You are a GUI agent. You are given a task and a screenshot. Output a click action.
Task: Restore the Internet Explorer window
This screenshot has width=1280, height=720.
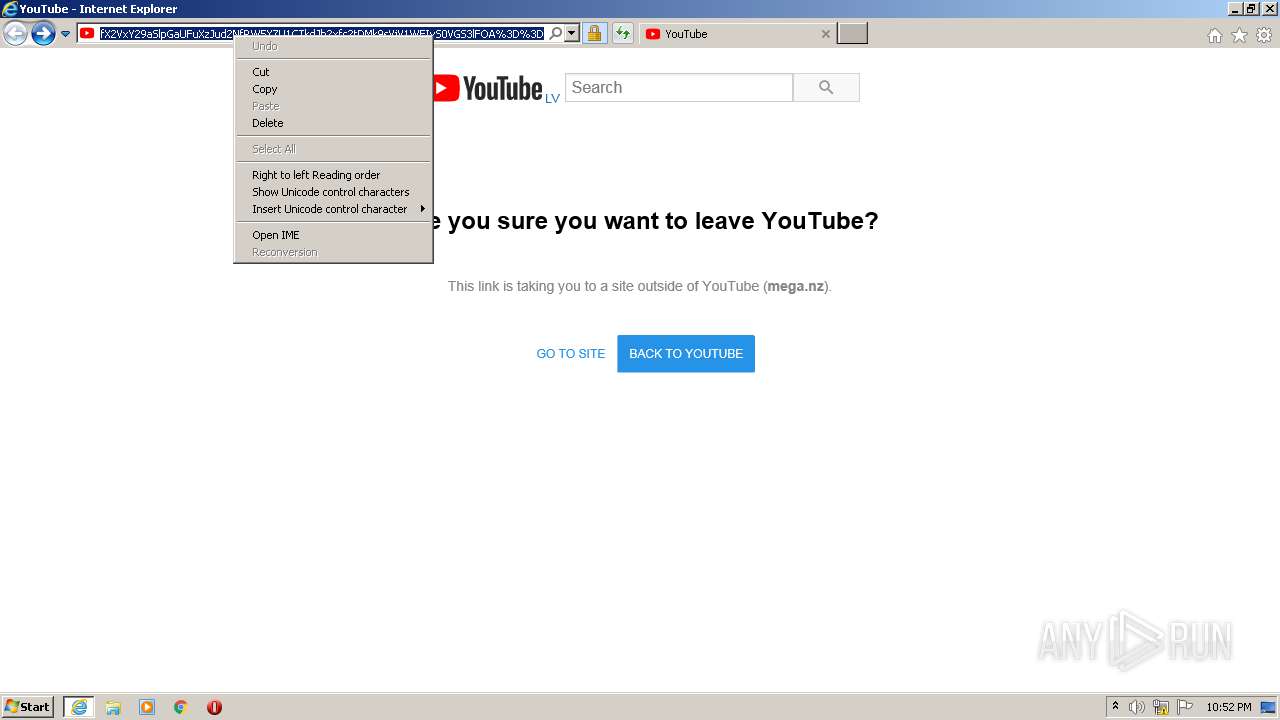1251,9
